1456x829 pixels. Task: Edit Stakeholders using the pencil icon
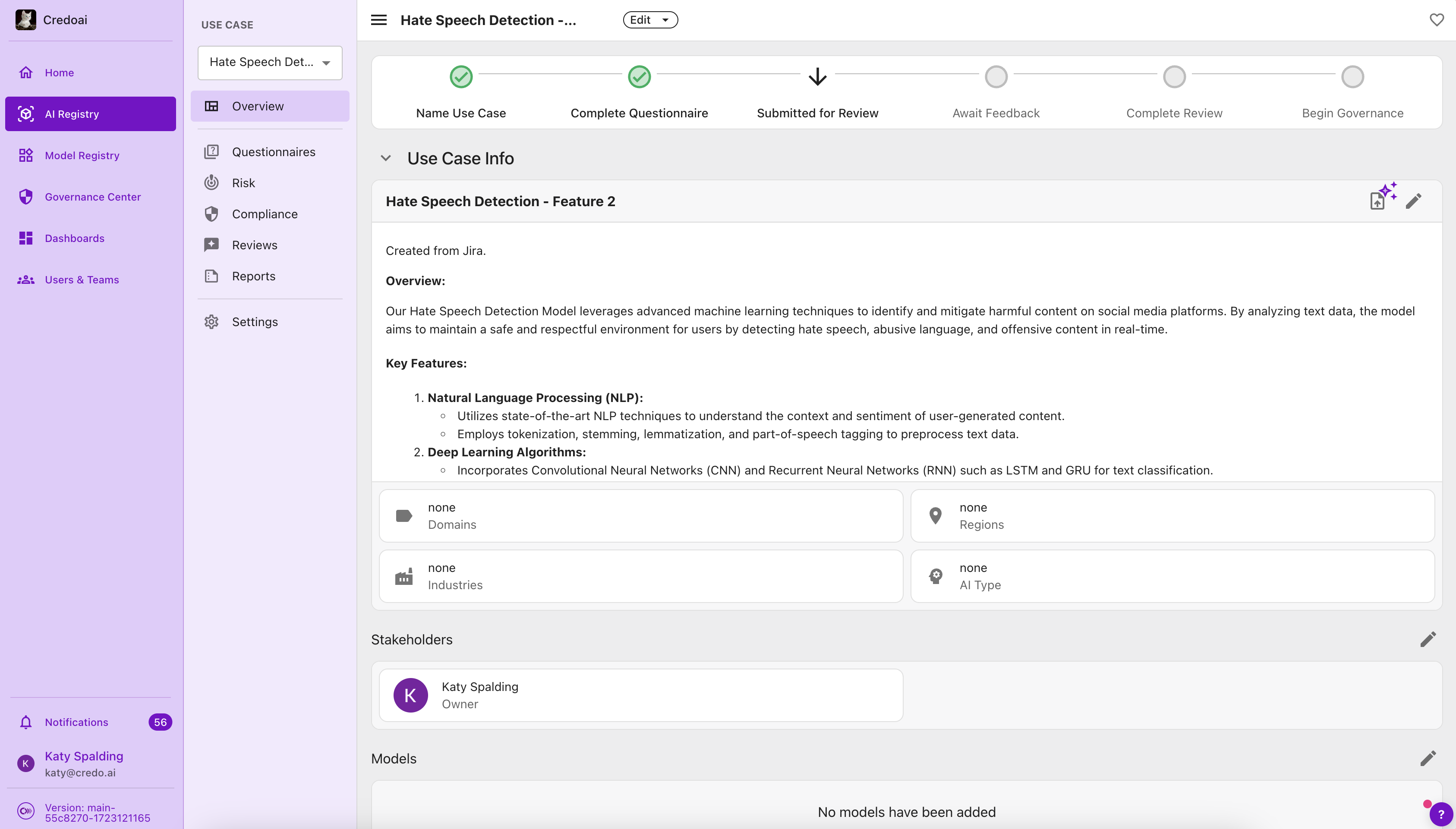click(1428, 639)
